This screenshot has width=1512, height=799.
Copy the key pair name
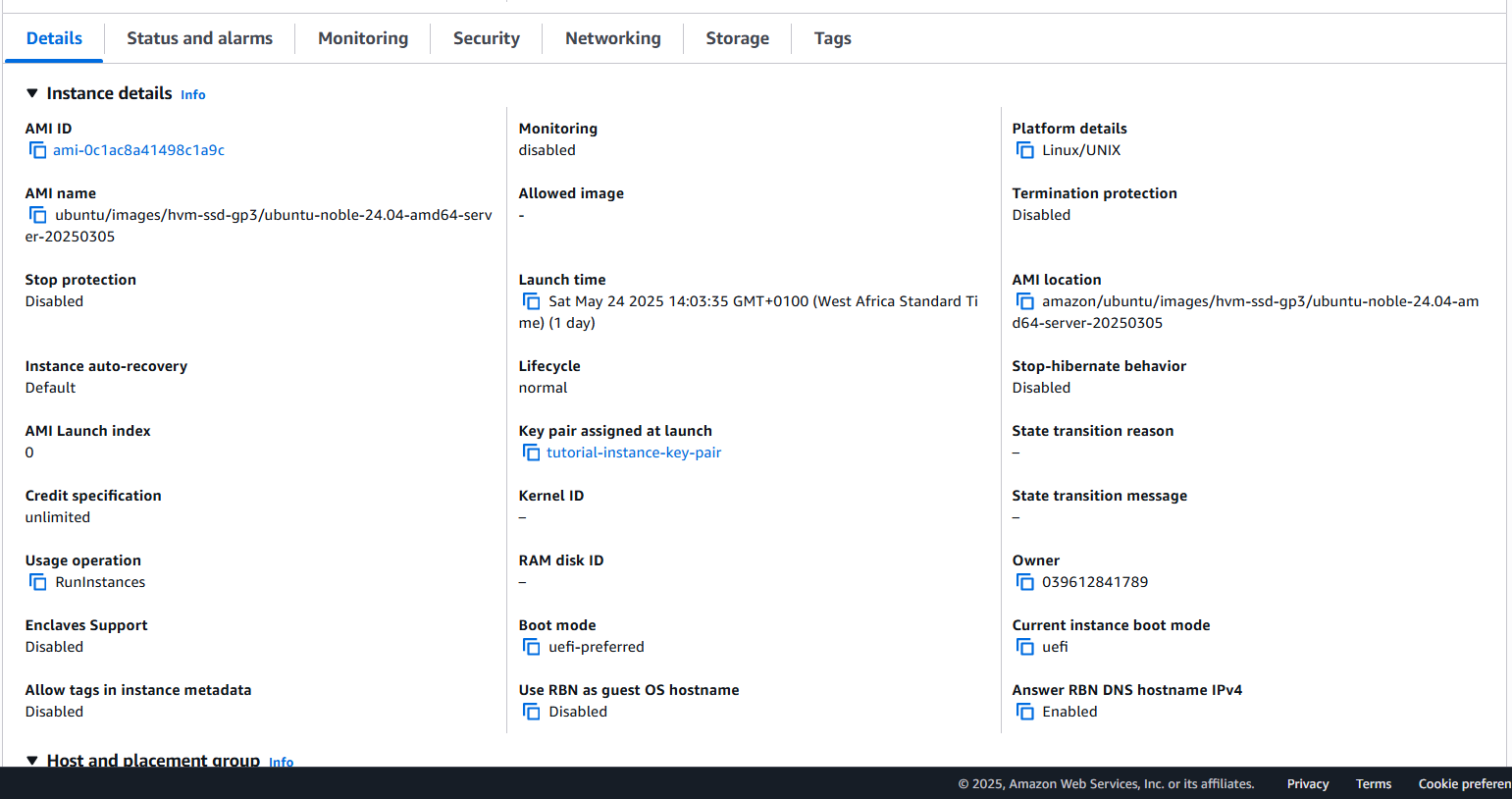[531, 453]
